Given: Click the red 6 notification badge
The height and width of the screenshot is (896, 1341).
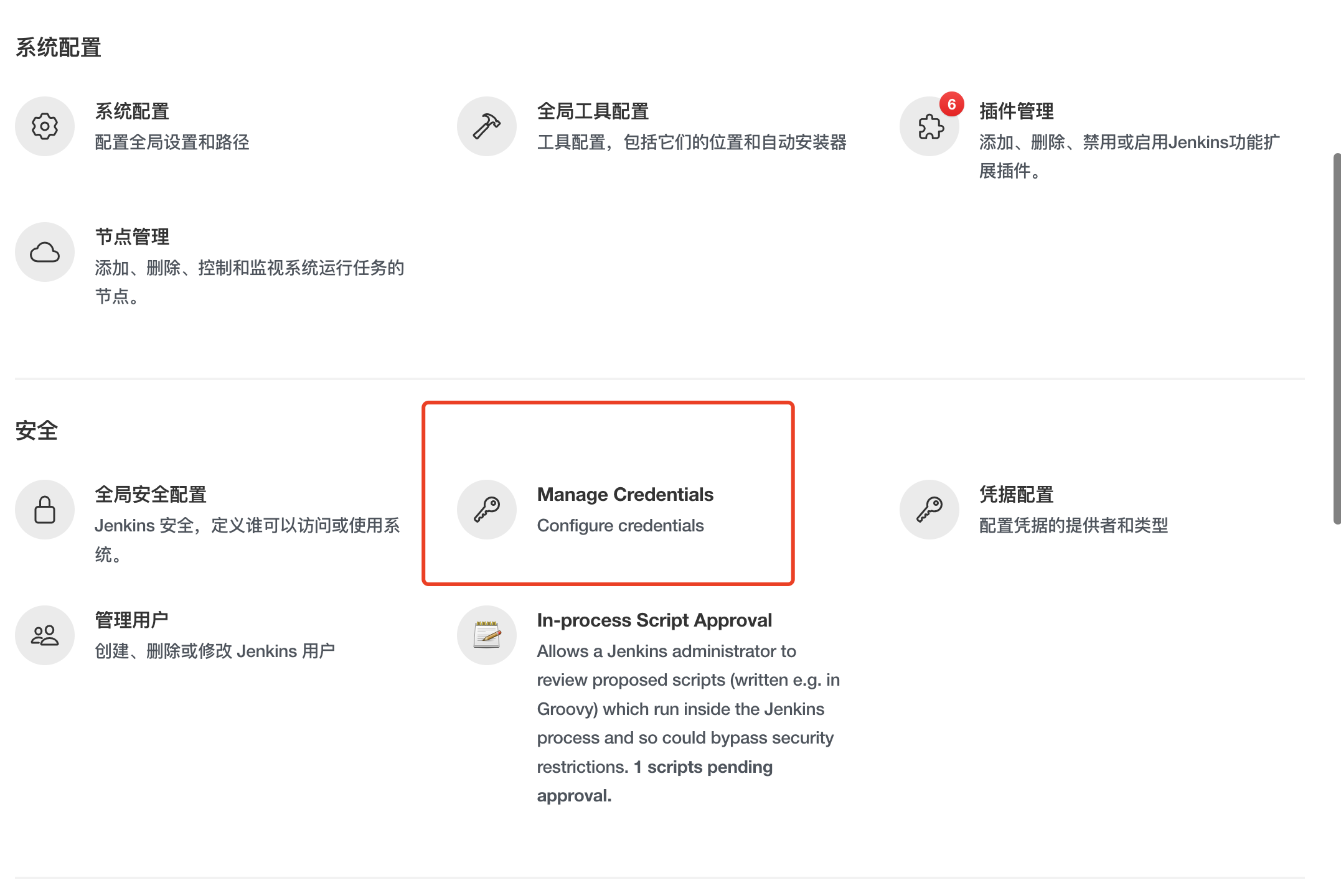Looking at the screenshot, I should coord(951,105).
